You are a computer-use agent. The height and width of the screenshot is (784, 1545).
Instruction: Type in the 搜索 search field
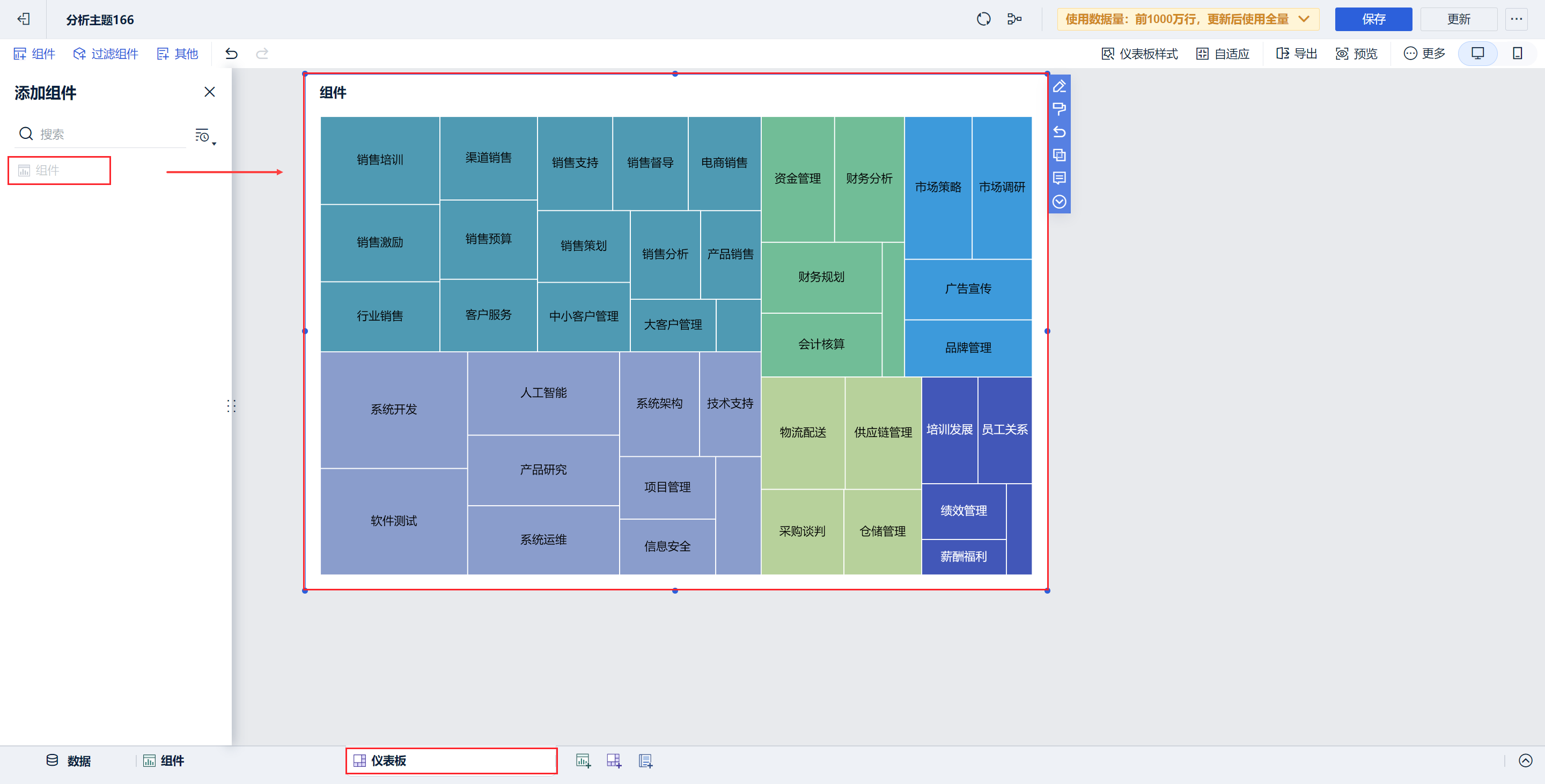click(x=96, y=134)
